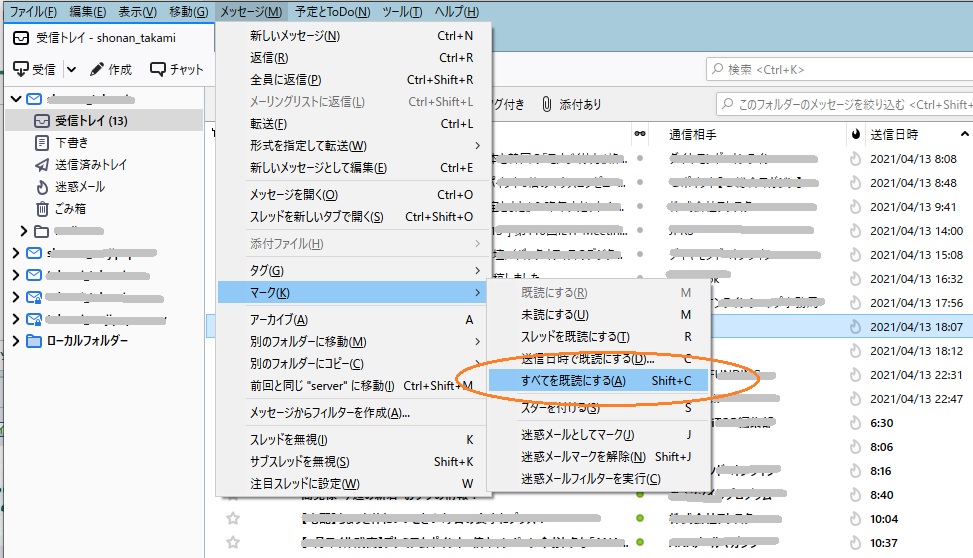Open the 送信済みトレイ sent folder

pos(42,165)
